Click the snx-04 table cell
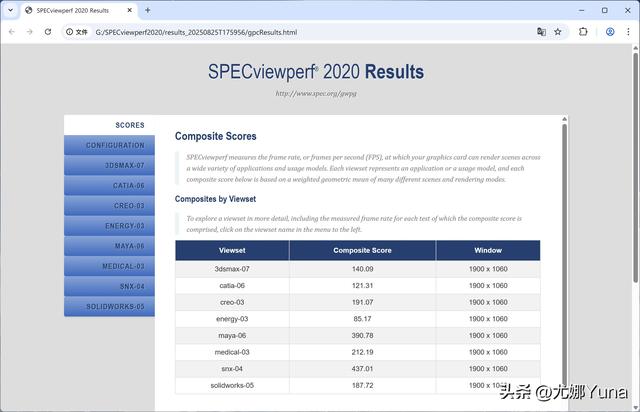 coord(232,369)
